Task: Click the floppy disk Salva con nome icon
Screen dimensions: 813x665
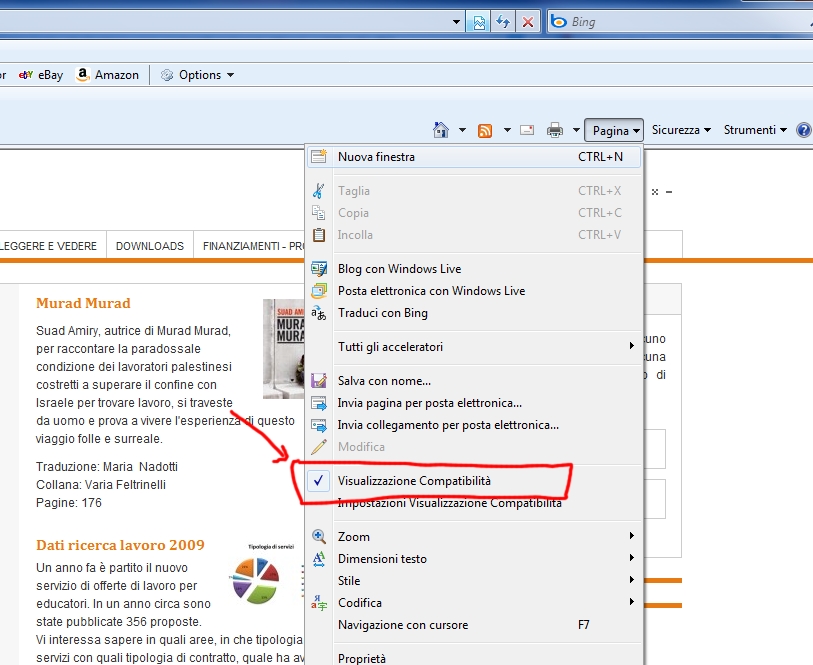Action: click(319, 380)
